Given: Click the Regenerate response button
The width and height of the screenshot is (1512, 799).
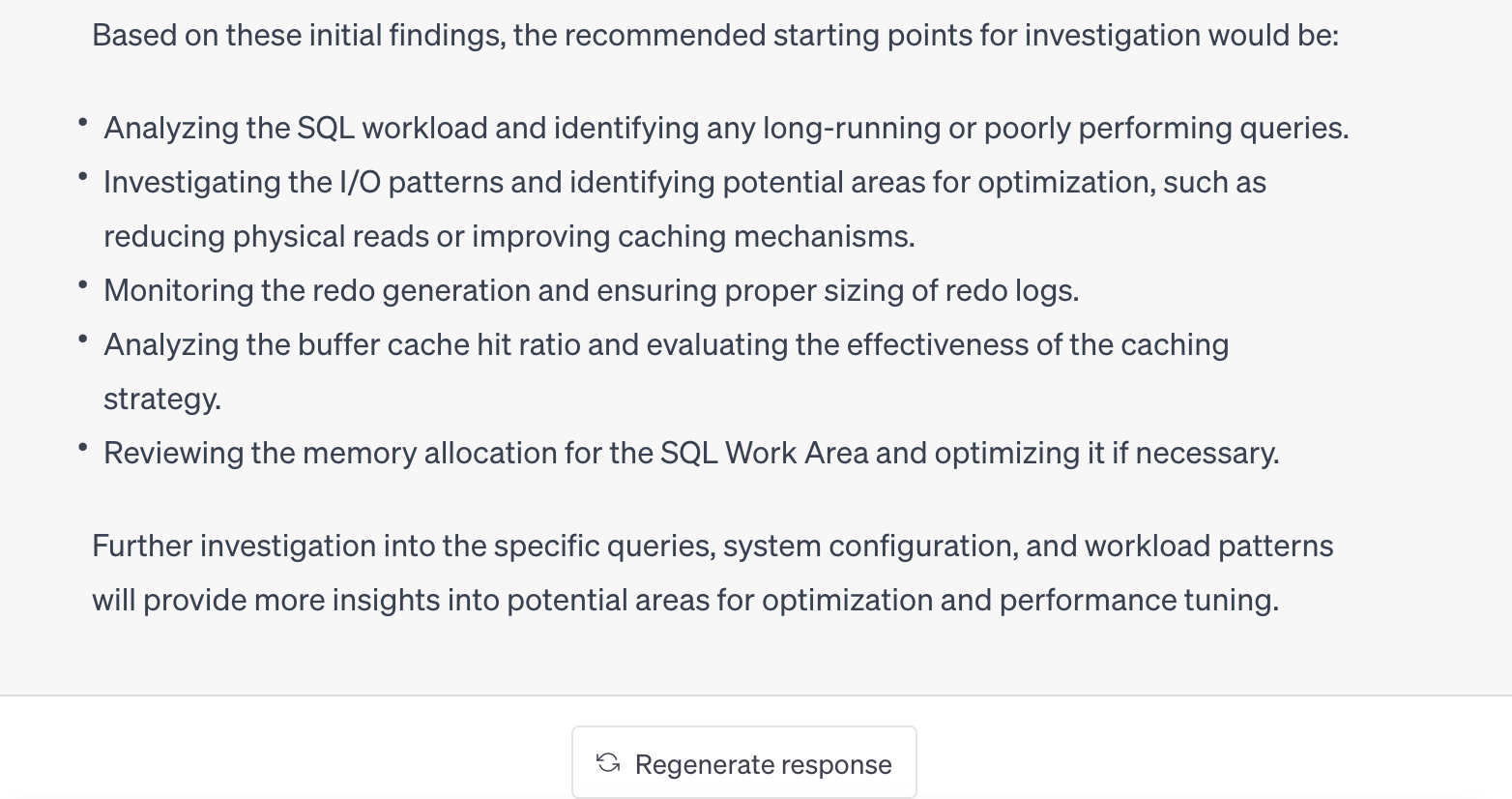Looking at the screenshot, I should pos(744,763).
